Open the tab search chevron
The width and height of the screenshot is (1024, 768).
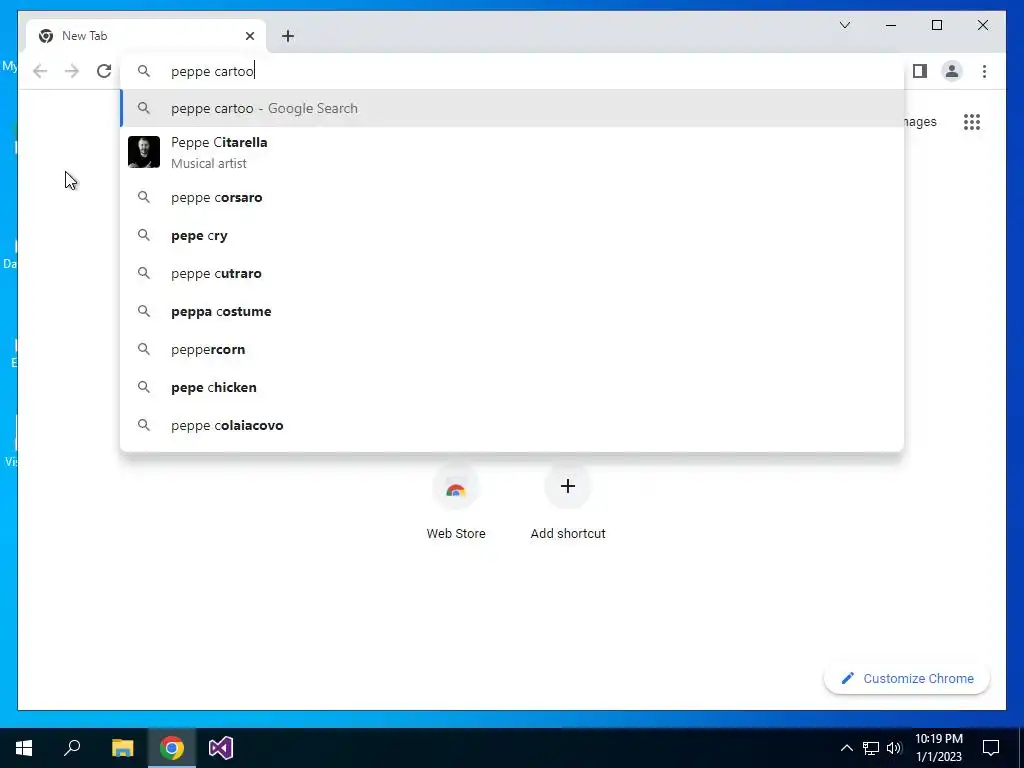pos(845,25)
